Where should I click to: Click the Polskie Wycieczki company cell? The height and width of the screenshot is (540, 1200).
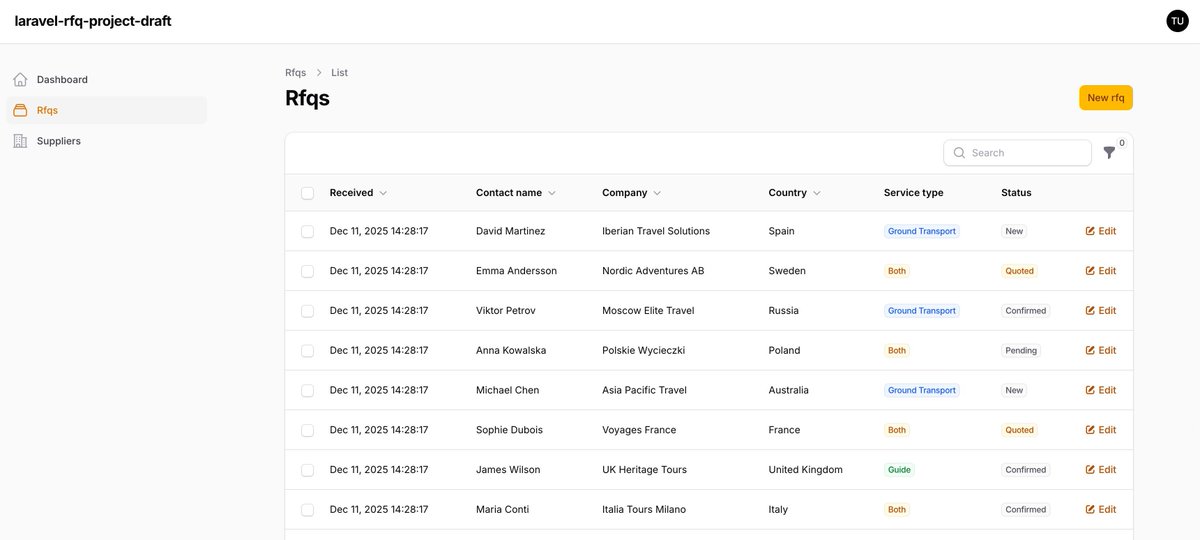point(643,351)
